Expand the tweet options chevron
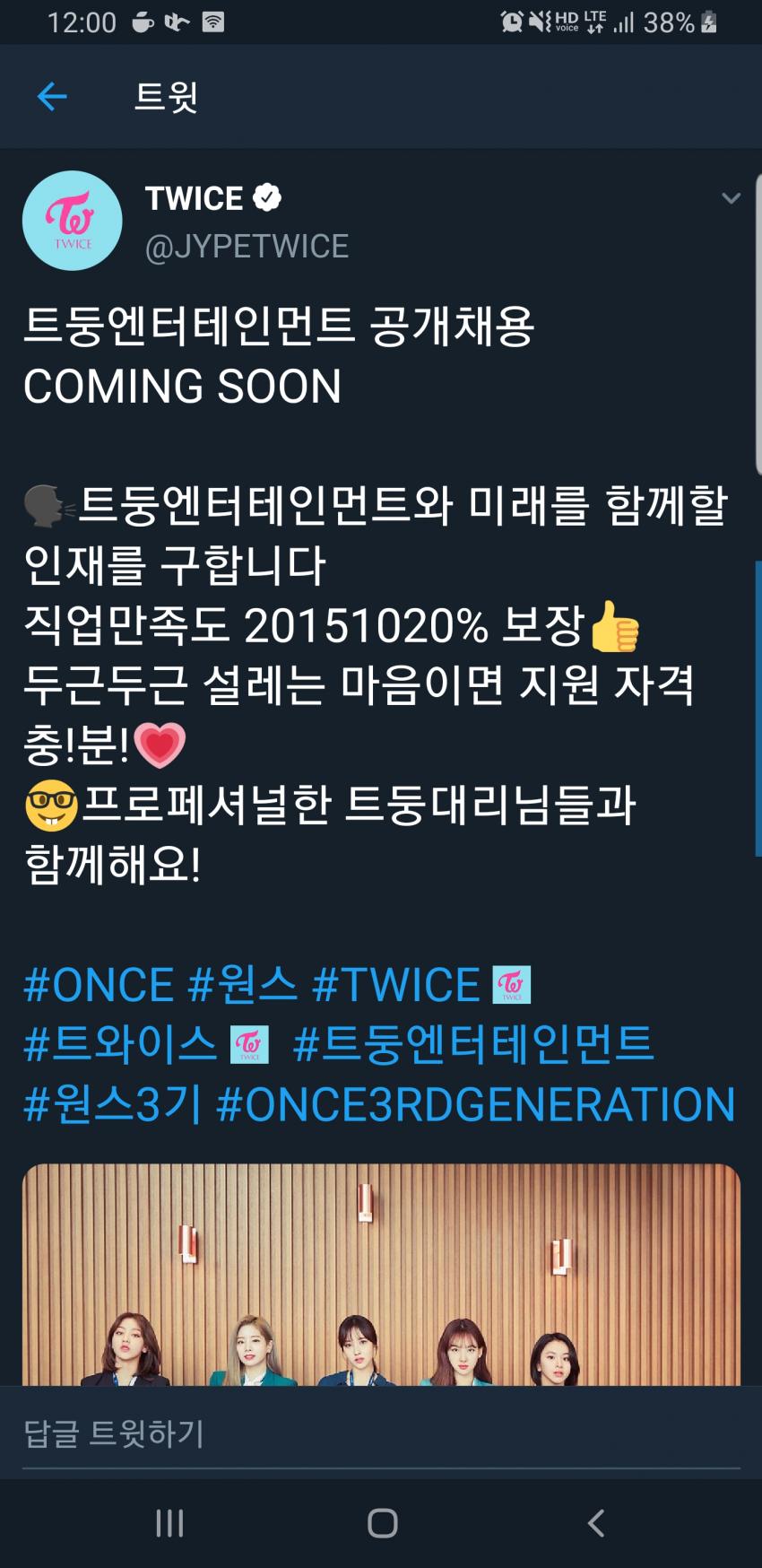 point(731,198)
